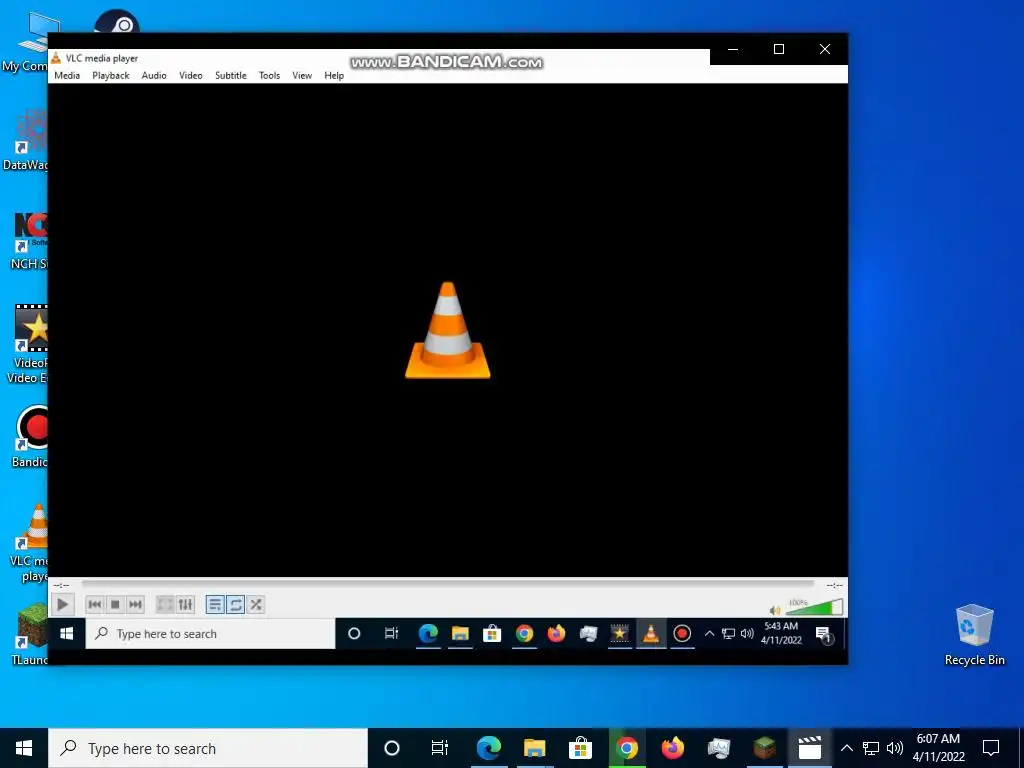The image size is (1024, 768).
Task: Click the bottom taskbar search box
Action: coord(208,748)
